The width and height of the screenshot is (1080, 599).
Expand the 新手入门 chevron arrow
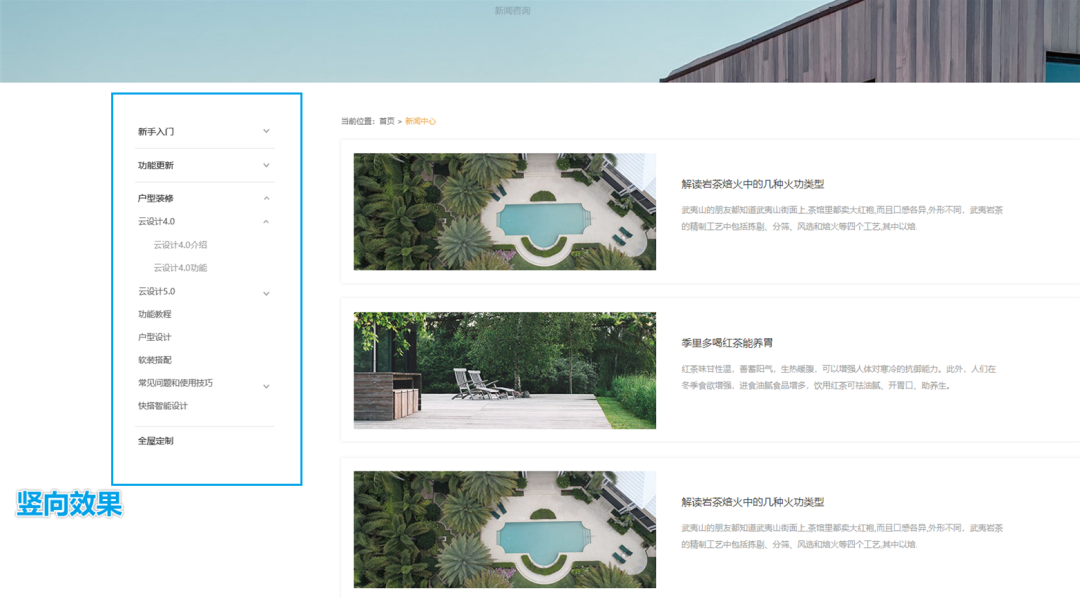(266, 131)
